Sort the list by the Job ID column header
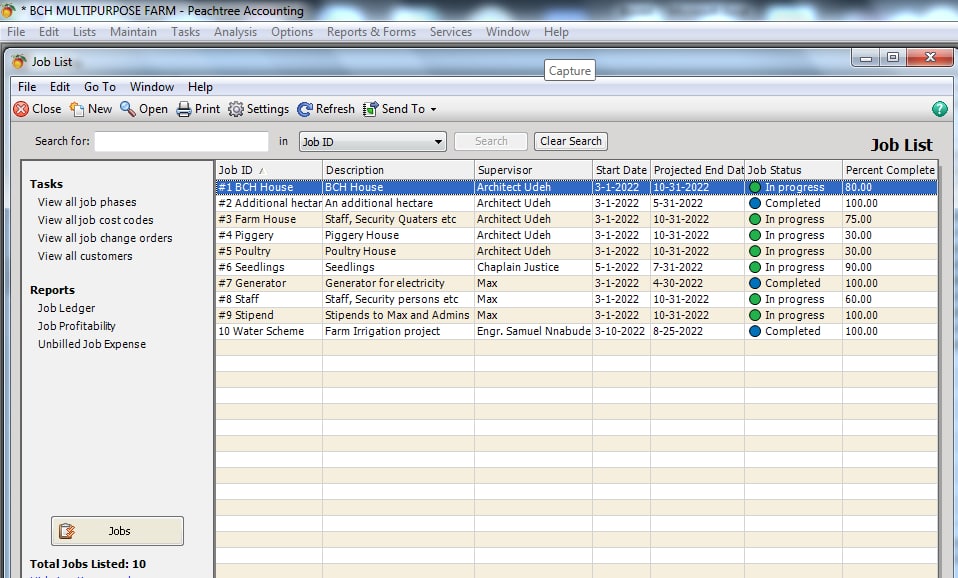This screenshot has height=578, width=958. (269, 170)
